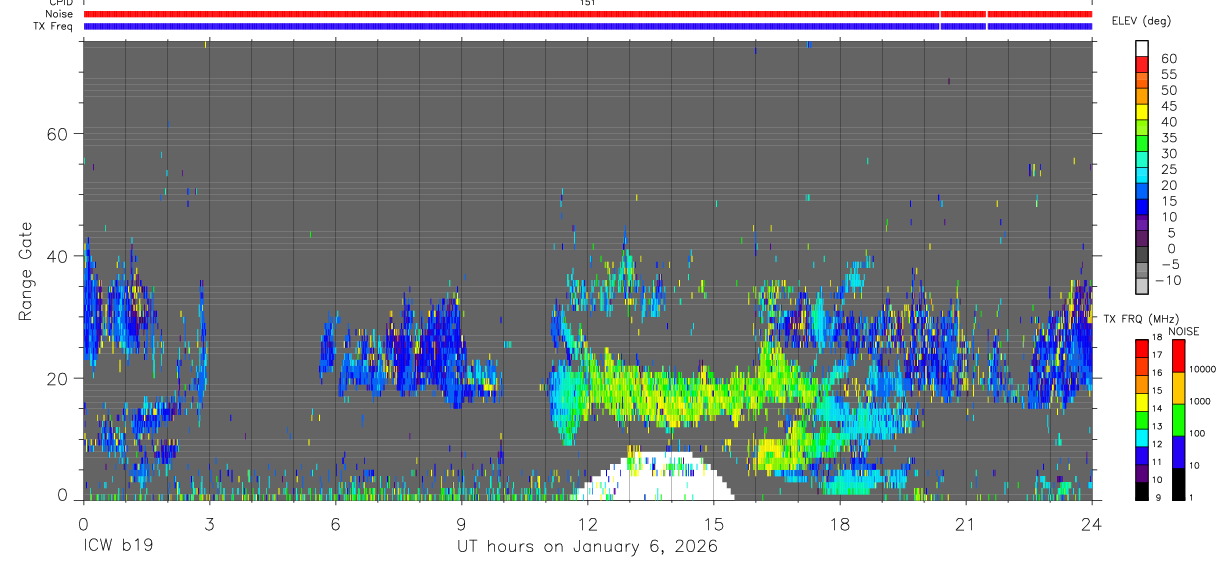This screenshot has width=1228, height=567.
Task: Click the 'TX Freq' row label
Action: [52, 26]
